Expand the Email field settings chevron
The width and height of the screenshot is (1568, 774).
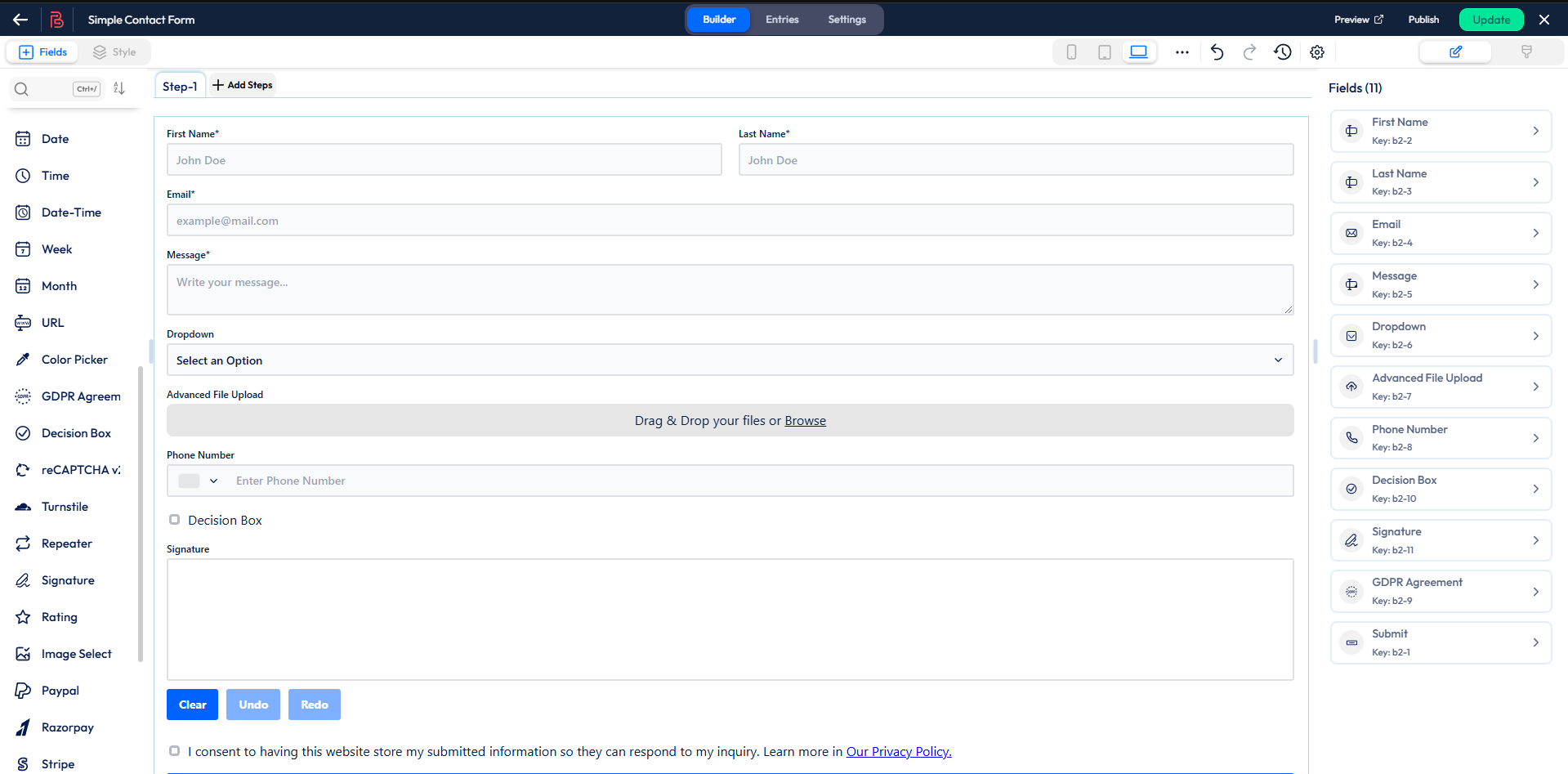pos(1535,234)
